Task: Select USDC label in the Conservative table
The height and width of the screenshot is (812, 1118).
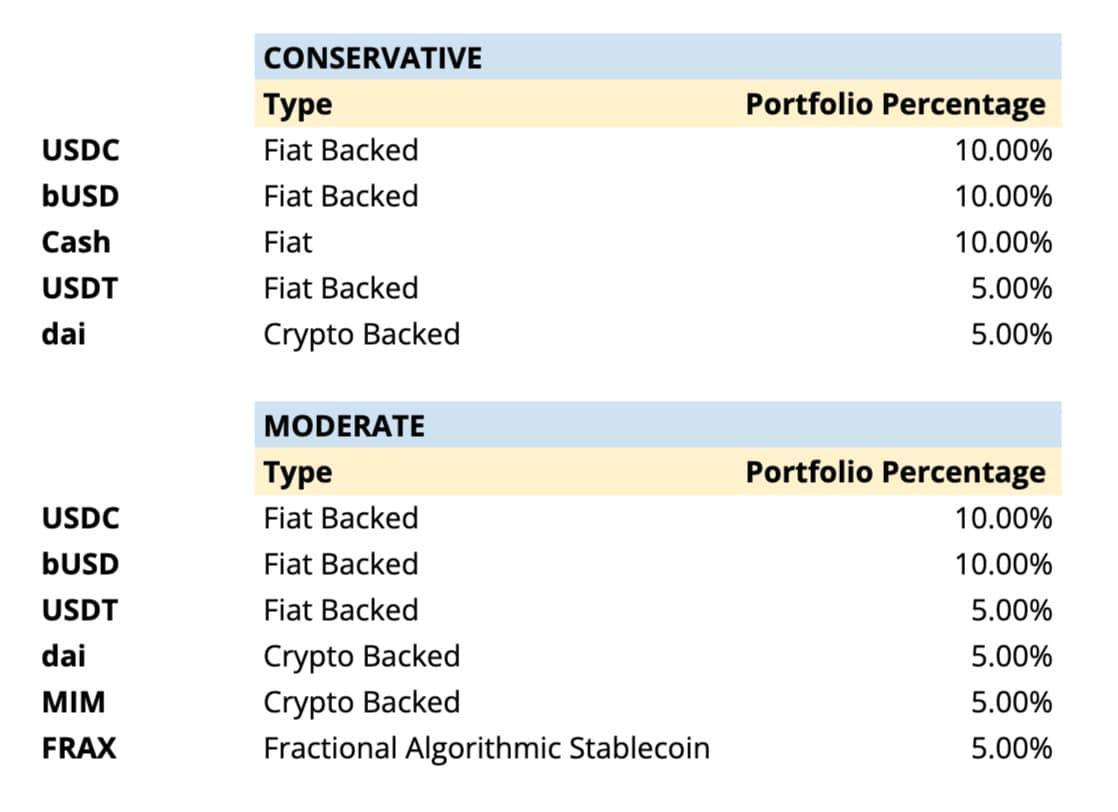Action: coord(81,150)
